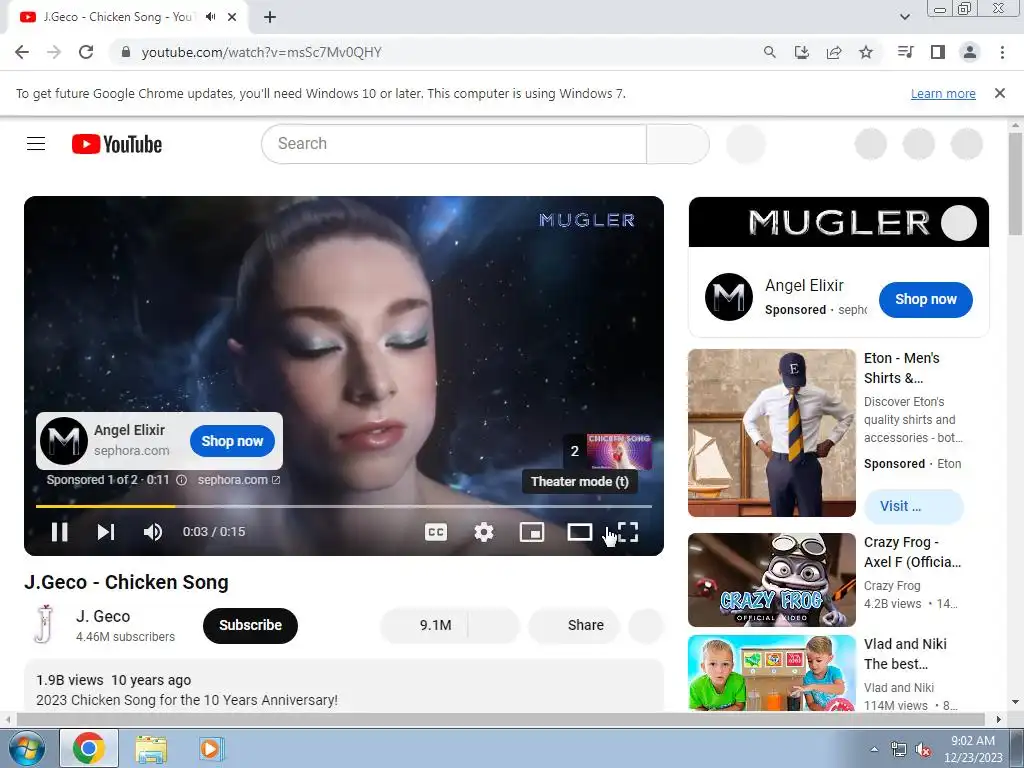1024x768 pixels.
Task: Open Eton Men's Shirts ad thumbnail
Action: pyautogui.click(x=772, y=433)
